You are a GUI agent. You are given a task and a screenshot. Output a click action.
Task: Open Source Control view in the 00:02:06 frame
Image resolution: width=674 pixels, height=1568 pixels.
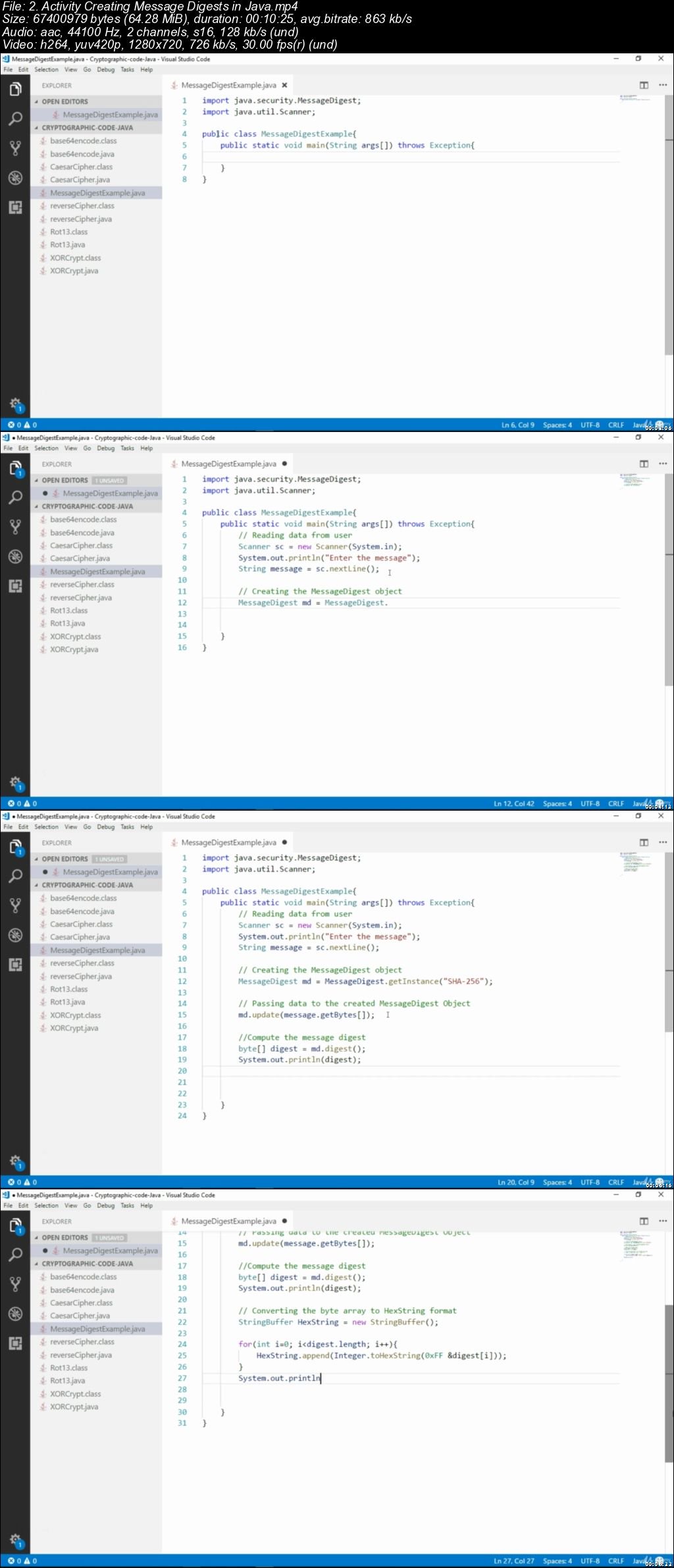point(15,148)
